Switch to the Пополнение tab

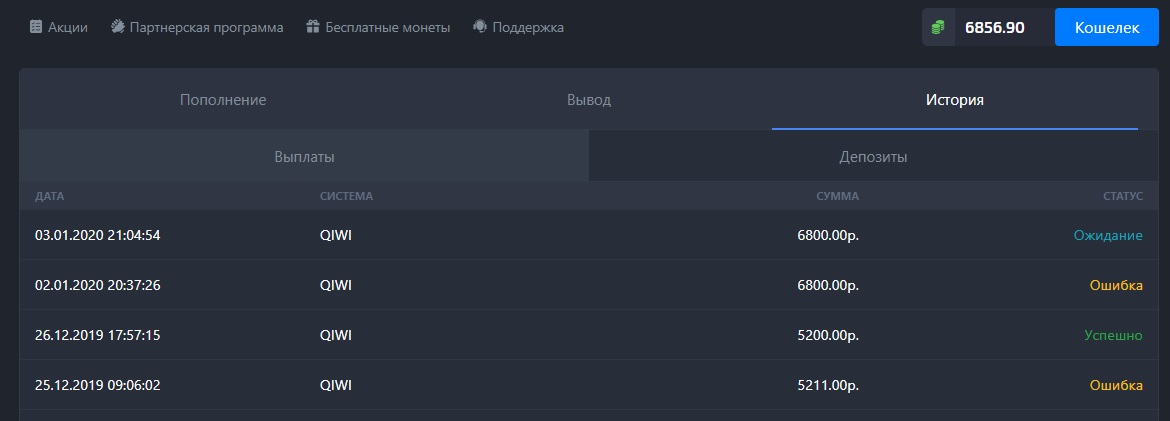point(223,100)
